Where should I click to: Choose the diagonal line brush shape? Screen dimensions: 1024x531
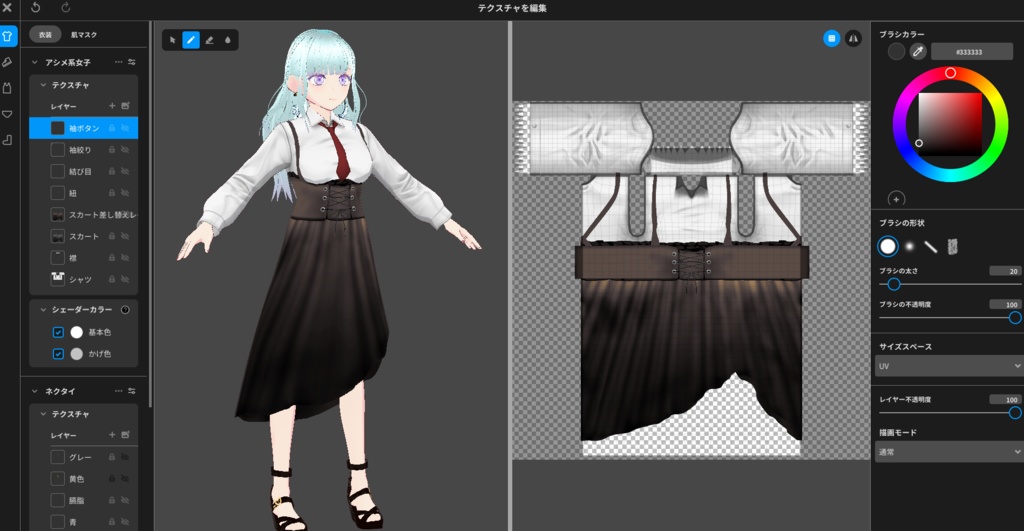tap(931, 246)
